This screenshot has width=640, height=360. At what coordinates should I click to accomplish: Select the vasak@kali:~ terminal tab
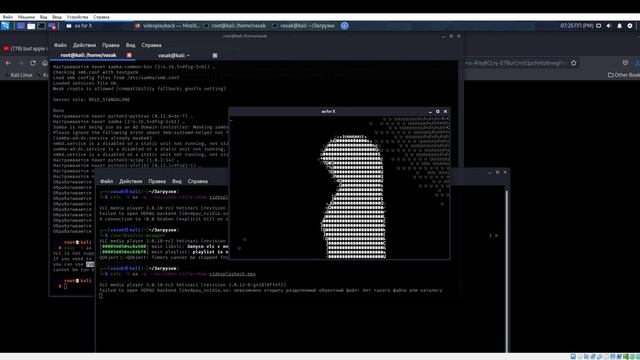(173, 55)
